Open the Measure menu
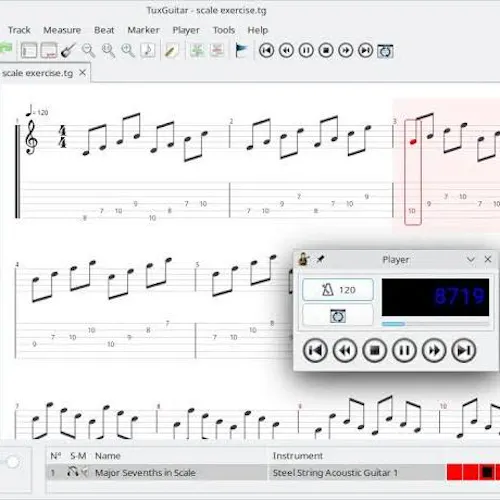Screen dimensions: 500x500 click(62, 30)
